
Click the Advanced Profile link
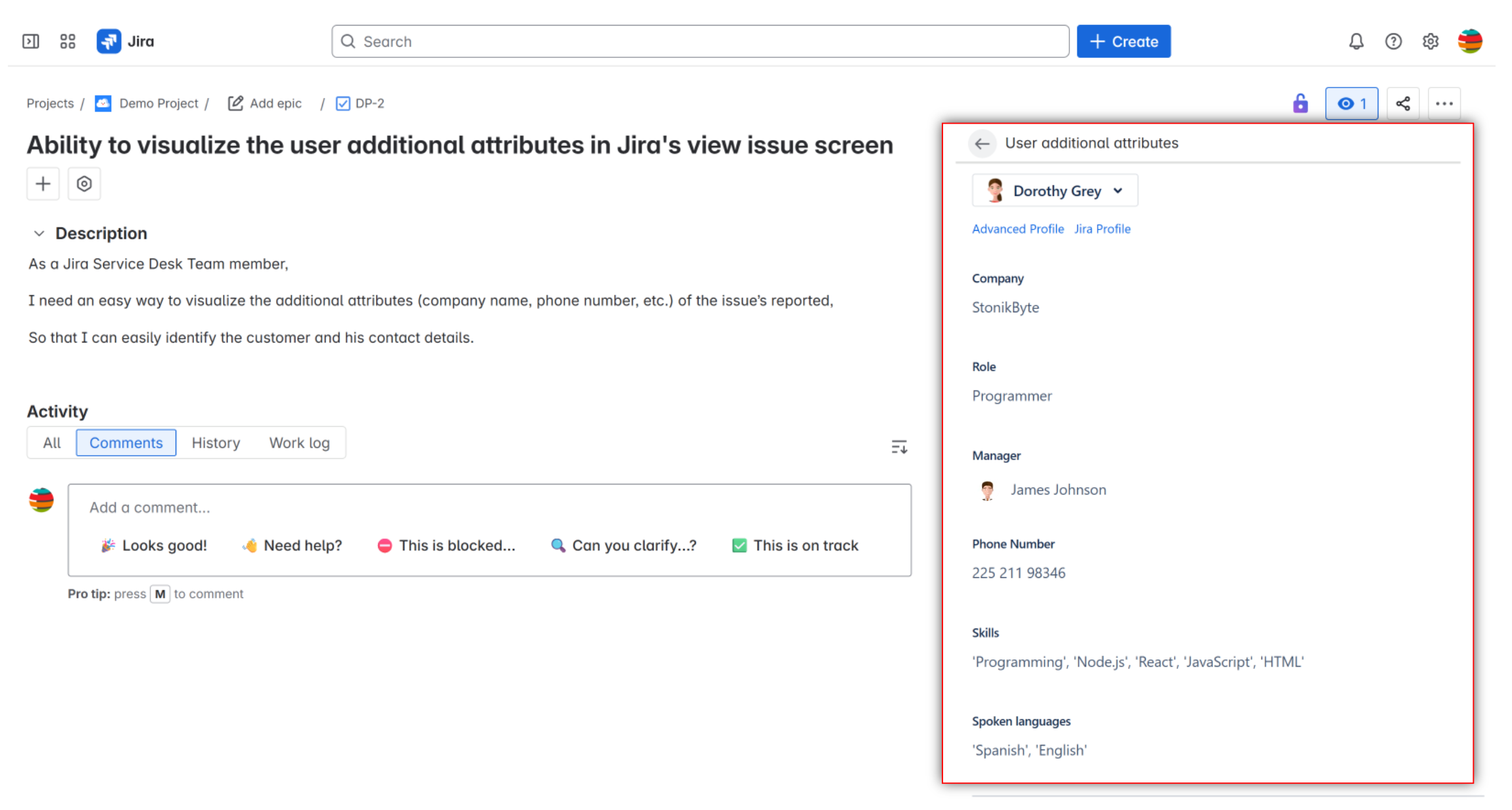(x=1017, y=229)
